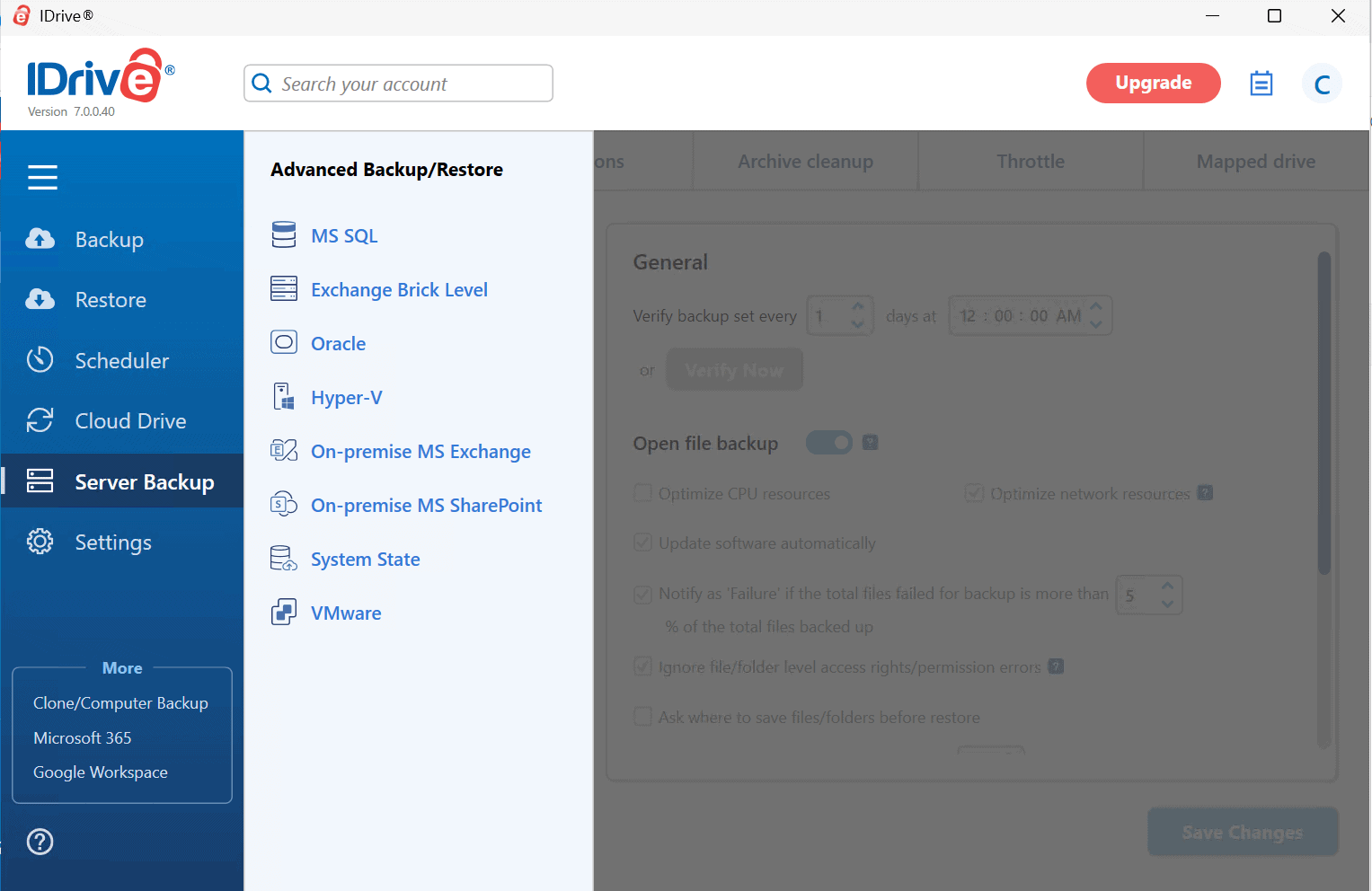Open Exchange Brick Level option
1372x891 pixels.
pyautogui.click(x=399, y=289)
